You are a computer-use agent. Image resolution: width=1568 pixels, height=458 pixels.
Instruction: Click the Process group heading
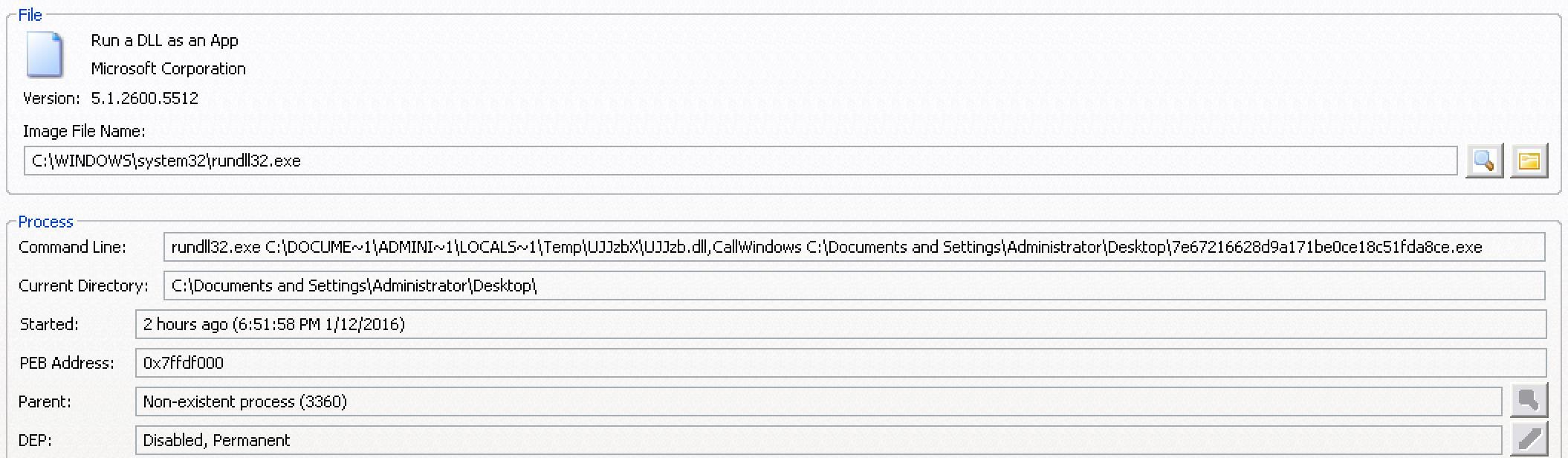point(45,222)
